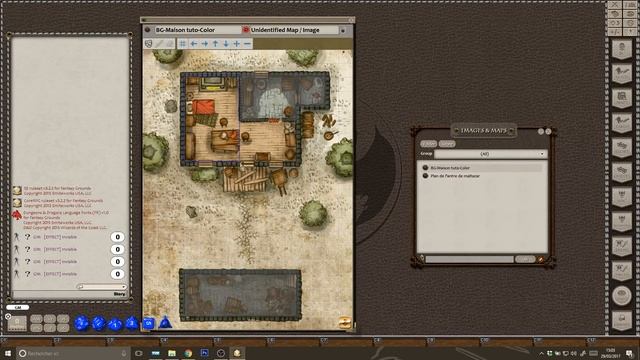Click the minus icon in map toolbar
The width and height of the screenshot is (640, 360).
pyautogui.click(x=247, y=44)
